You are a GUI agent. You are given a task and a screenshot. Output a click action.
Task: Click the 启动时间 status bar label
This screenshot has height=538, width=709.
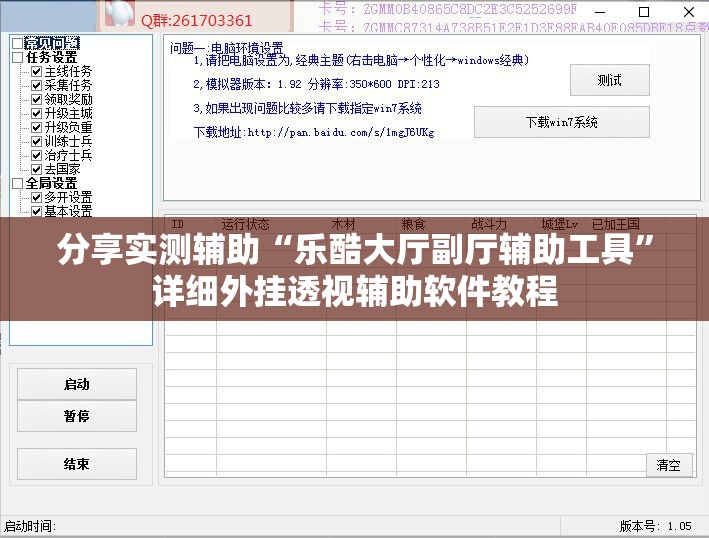tap(30, 526)
